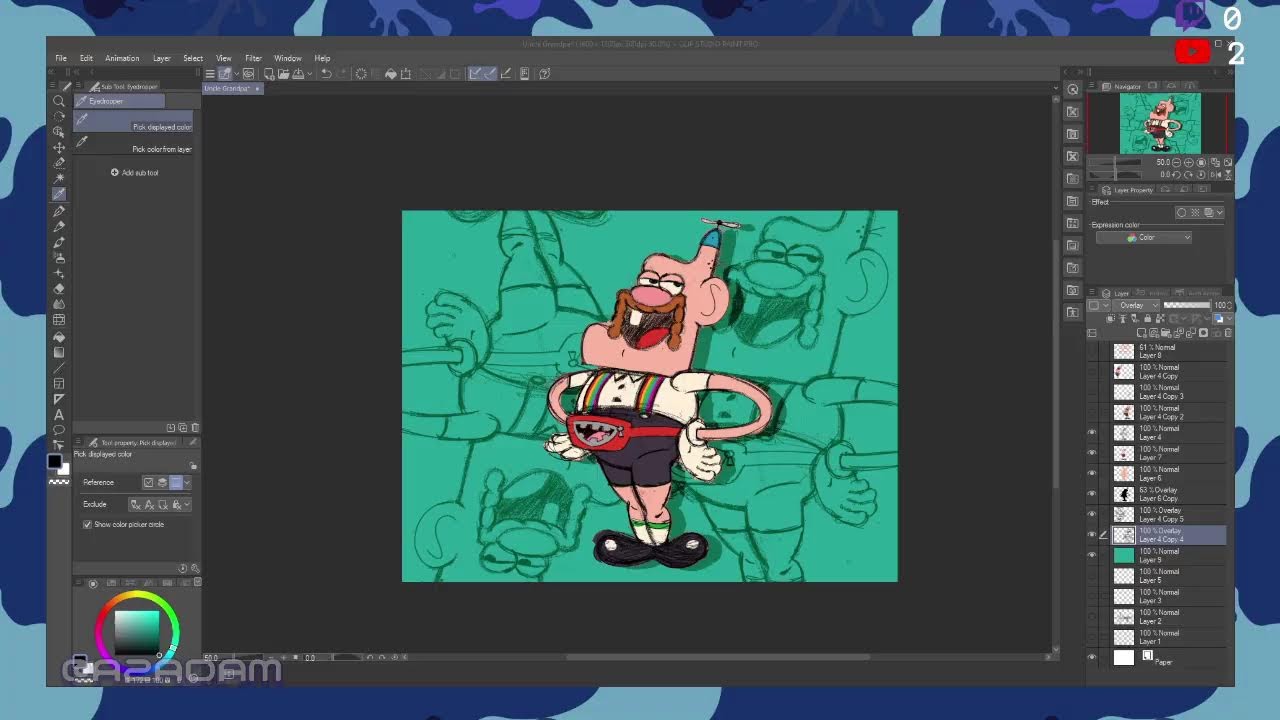This screenshot has width=1280, height=720.
Task: Hide Layer 6 using its eye icon
Action: pyautogui.click(x=1092, y=474)
